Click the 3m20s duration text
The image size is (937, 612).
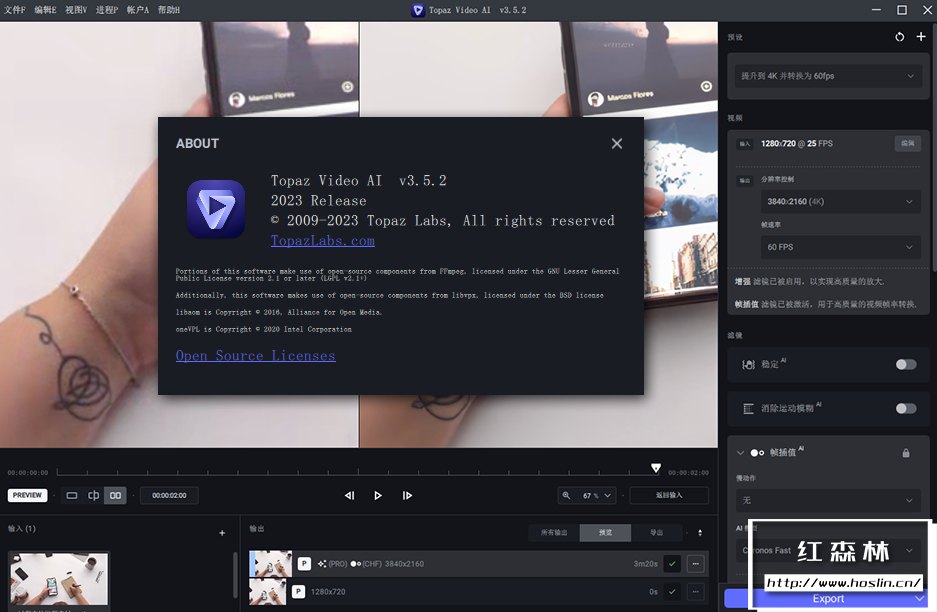[x=645, y=564]
